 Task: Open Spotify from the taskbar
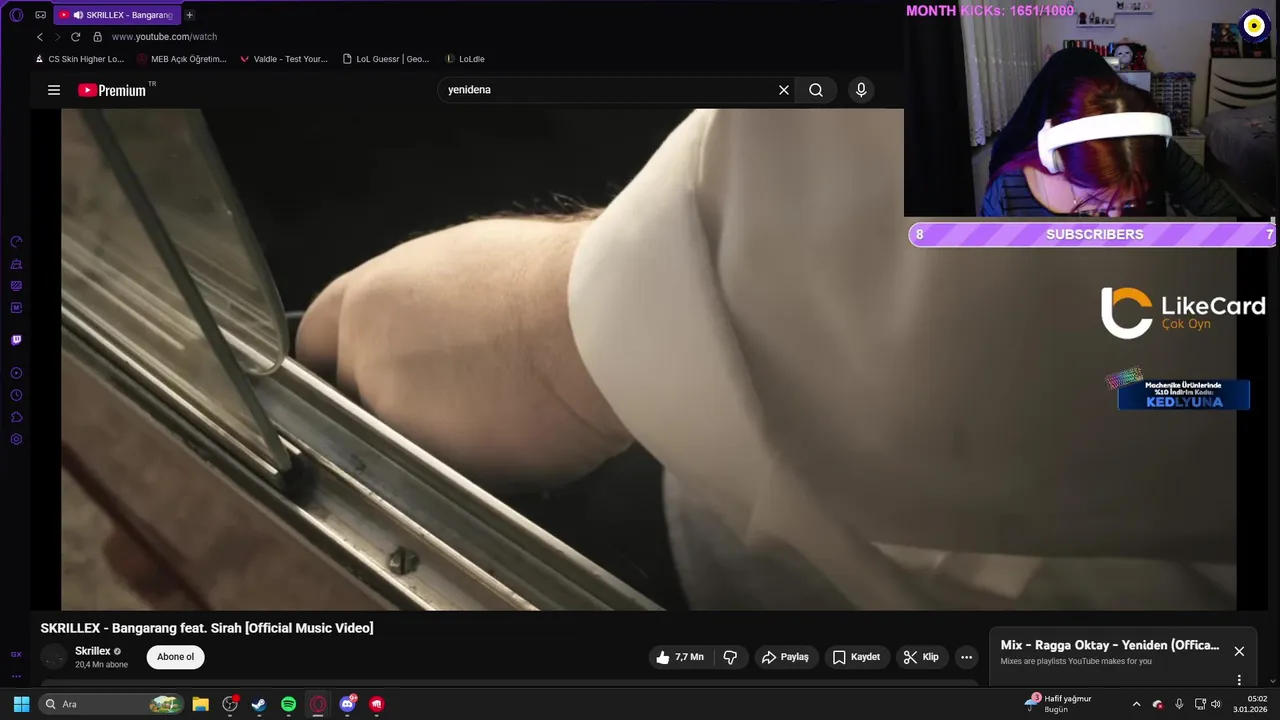click(288, 704)
